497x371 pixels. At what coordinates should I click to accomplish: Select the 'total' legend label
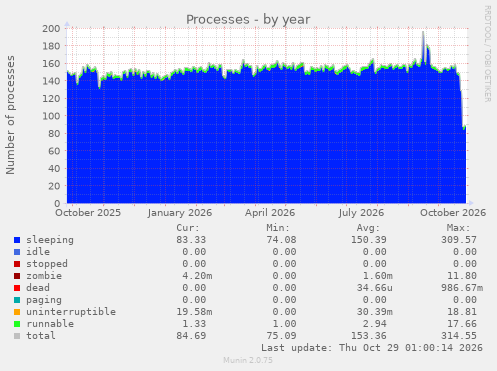(41, 336)
